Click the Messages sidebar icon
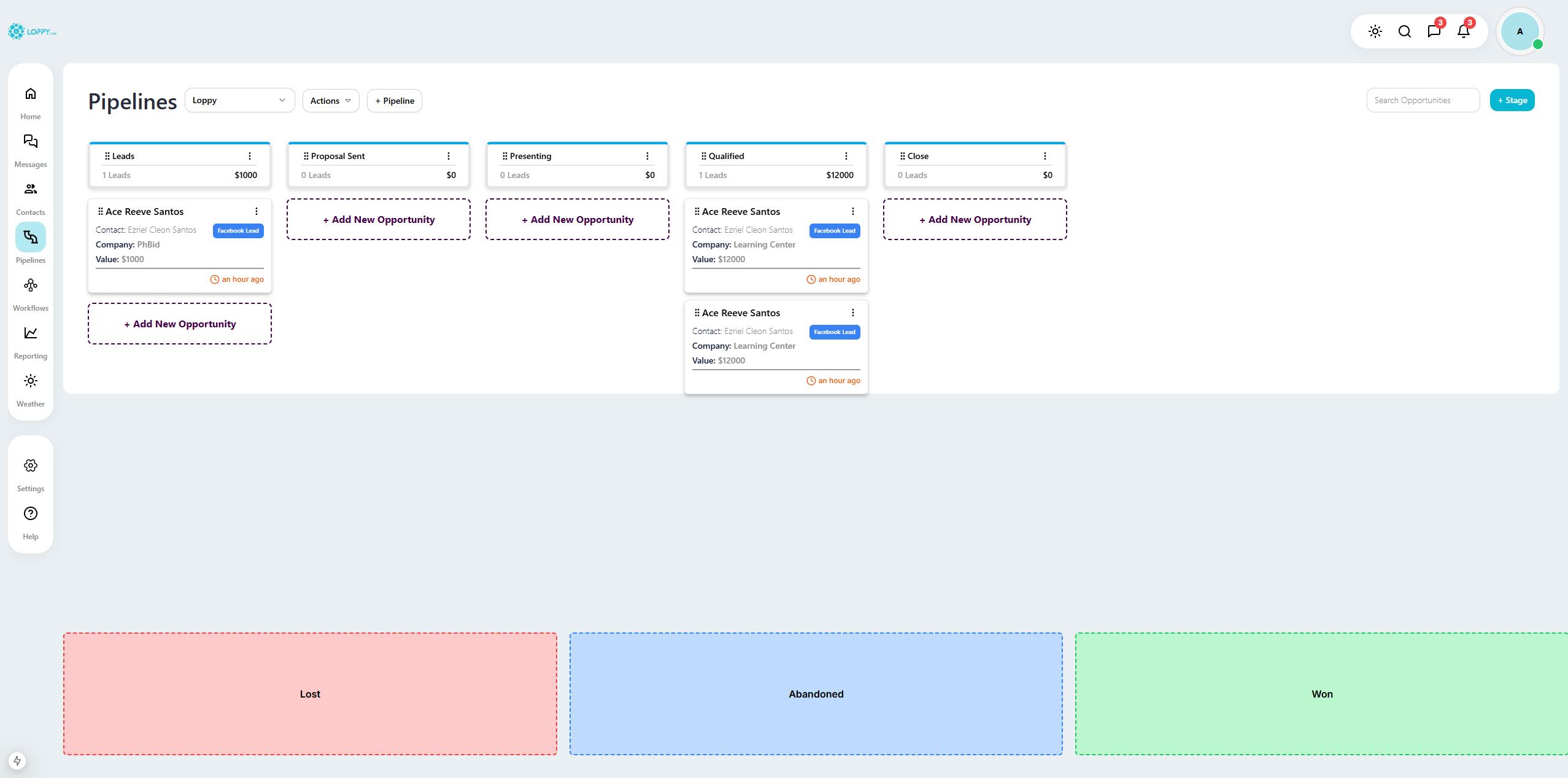Viewport: 1568px width, 778px height. tap(31, 142)
